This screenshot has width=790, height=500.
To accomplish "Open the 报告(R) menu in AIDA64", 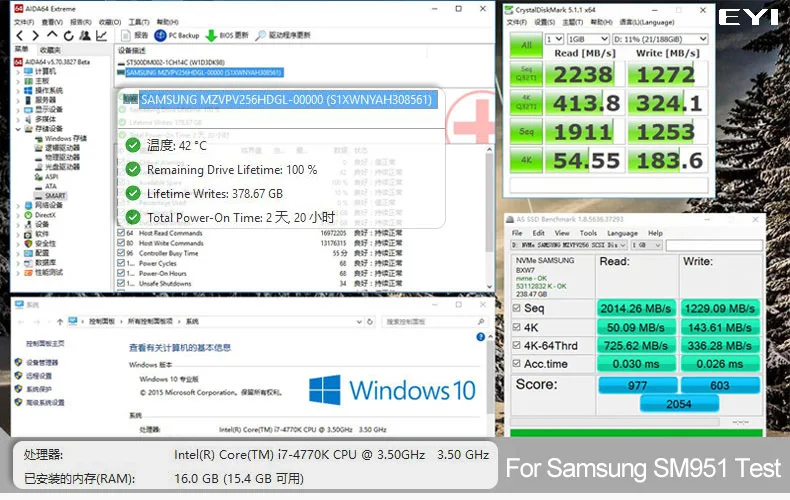I will coord(81,22).
